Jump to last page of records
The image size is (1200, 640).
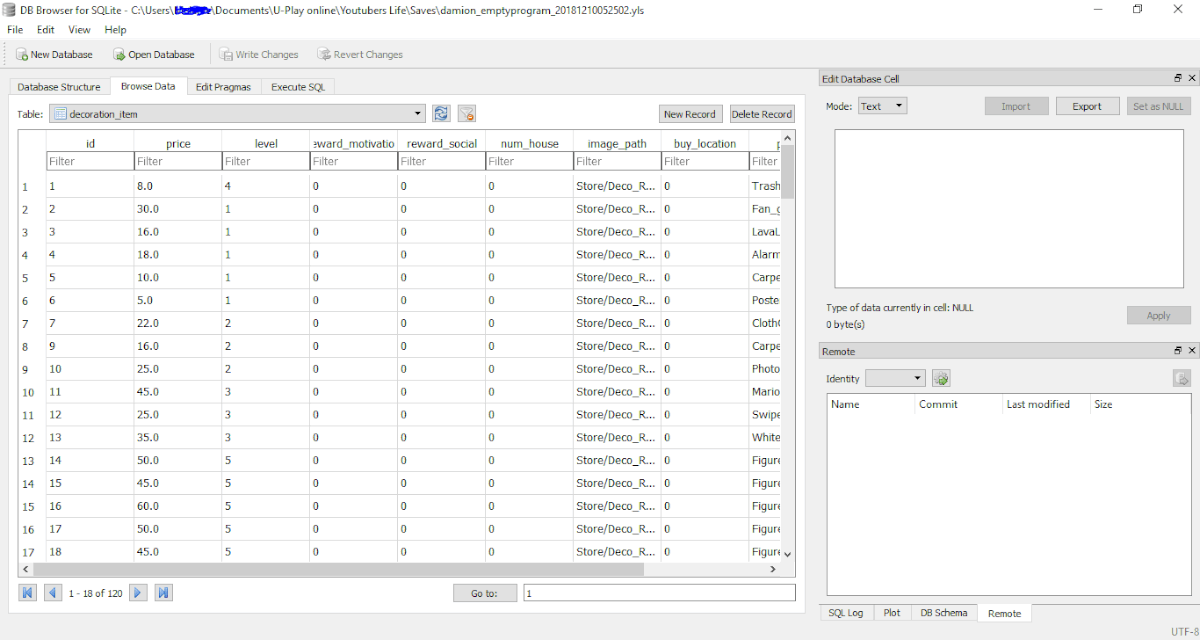click(x=163, y=593)
